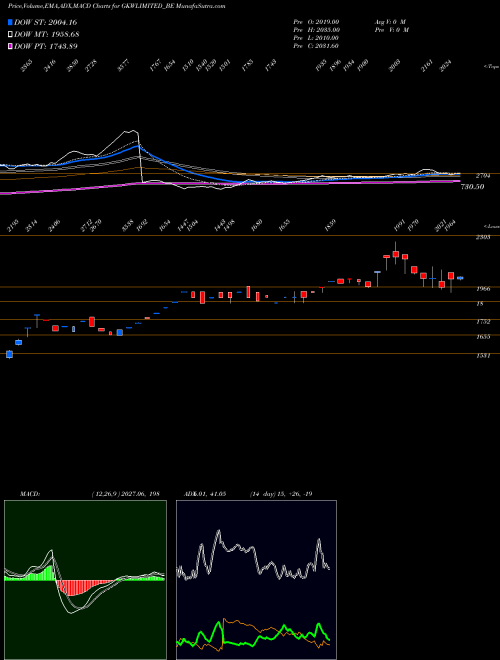Click the blue DOW ST legend swatch
Viewport: 500px width, 660px height.
[10, 22]
